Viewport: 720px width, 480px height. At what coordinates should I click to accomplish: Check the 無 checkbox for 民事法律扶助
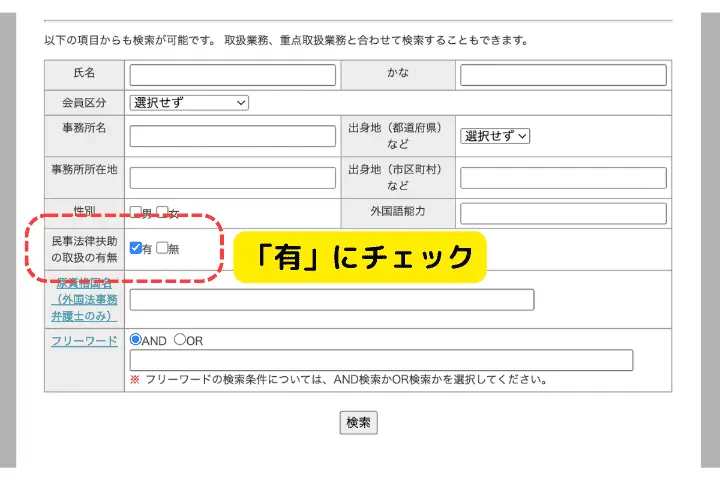162,248
